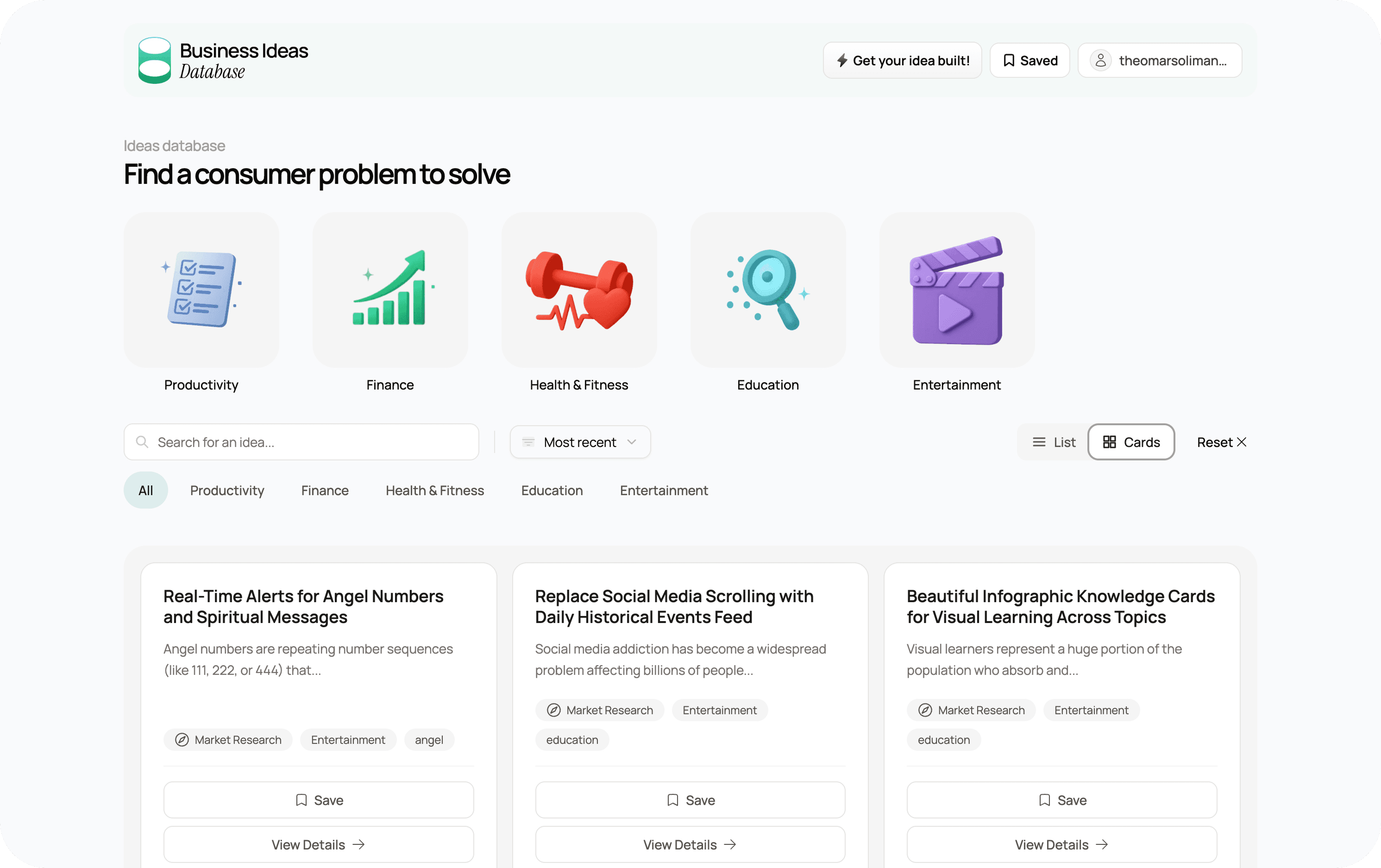The image size is (1381, 868).
Task: Switch to the Health & Fitness filter tab
Action: [434, 490]
